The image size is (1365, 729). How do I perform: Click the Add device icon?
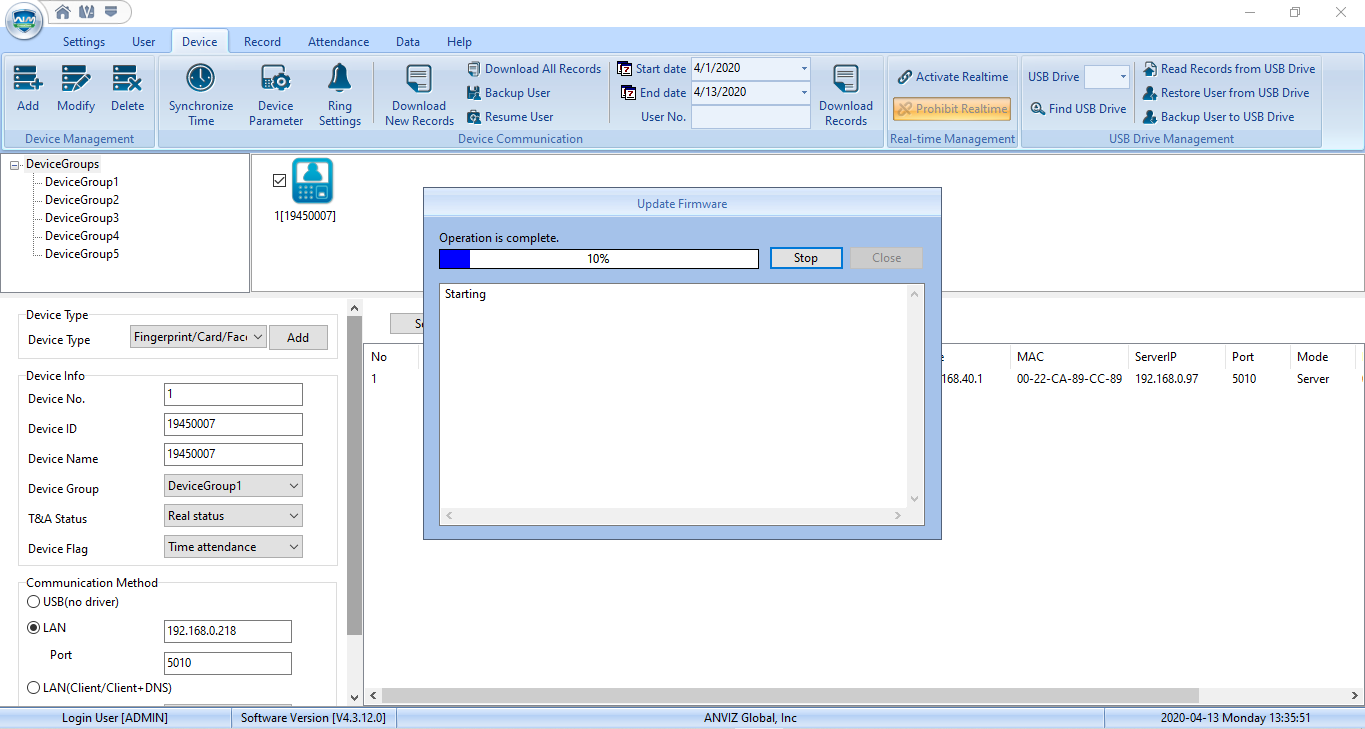[x=28, y=79]
